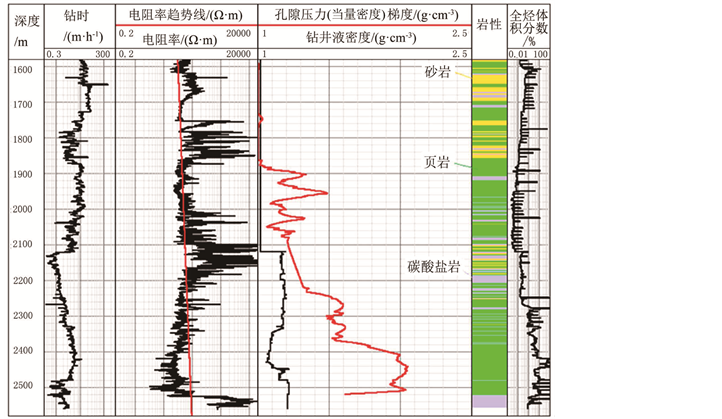Click the purple band at lithology column bottom
Viewport: 722px width, 419px height.
(x=488, y=401)
